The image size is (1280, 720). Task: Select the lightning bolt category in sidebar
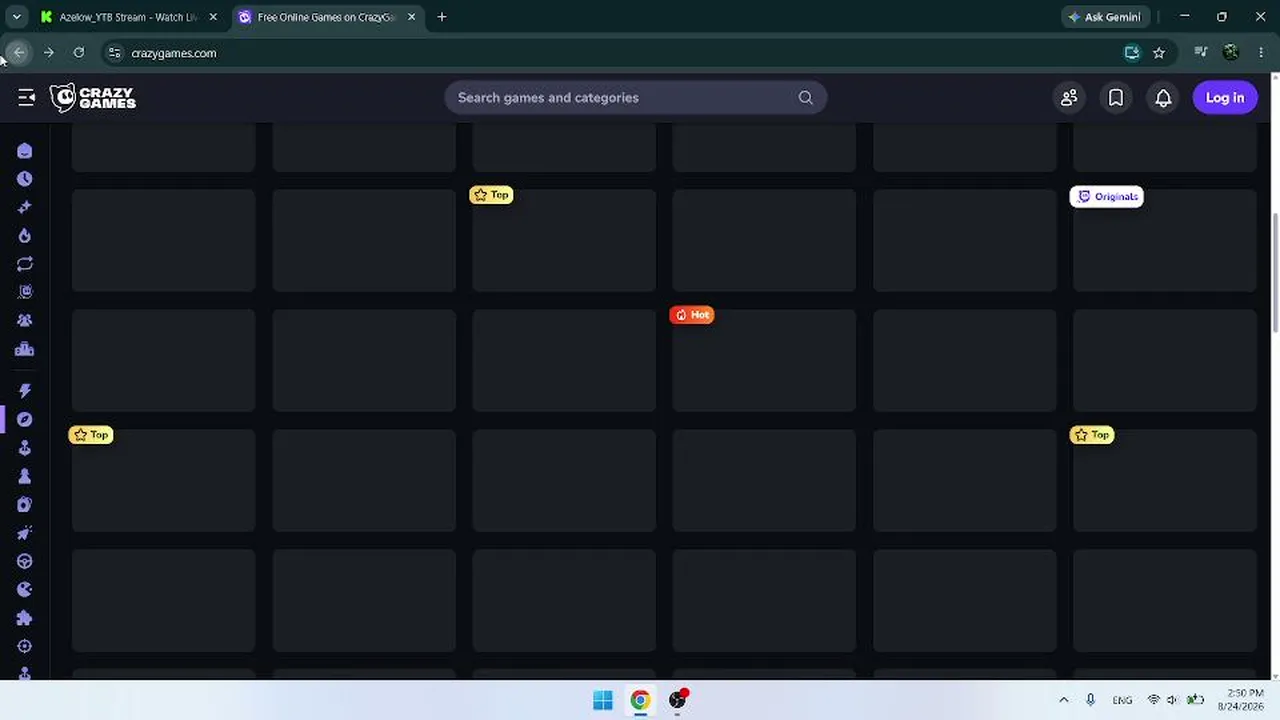pyautogui.click(x=25, y=391)
